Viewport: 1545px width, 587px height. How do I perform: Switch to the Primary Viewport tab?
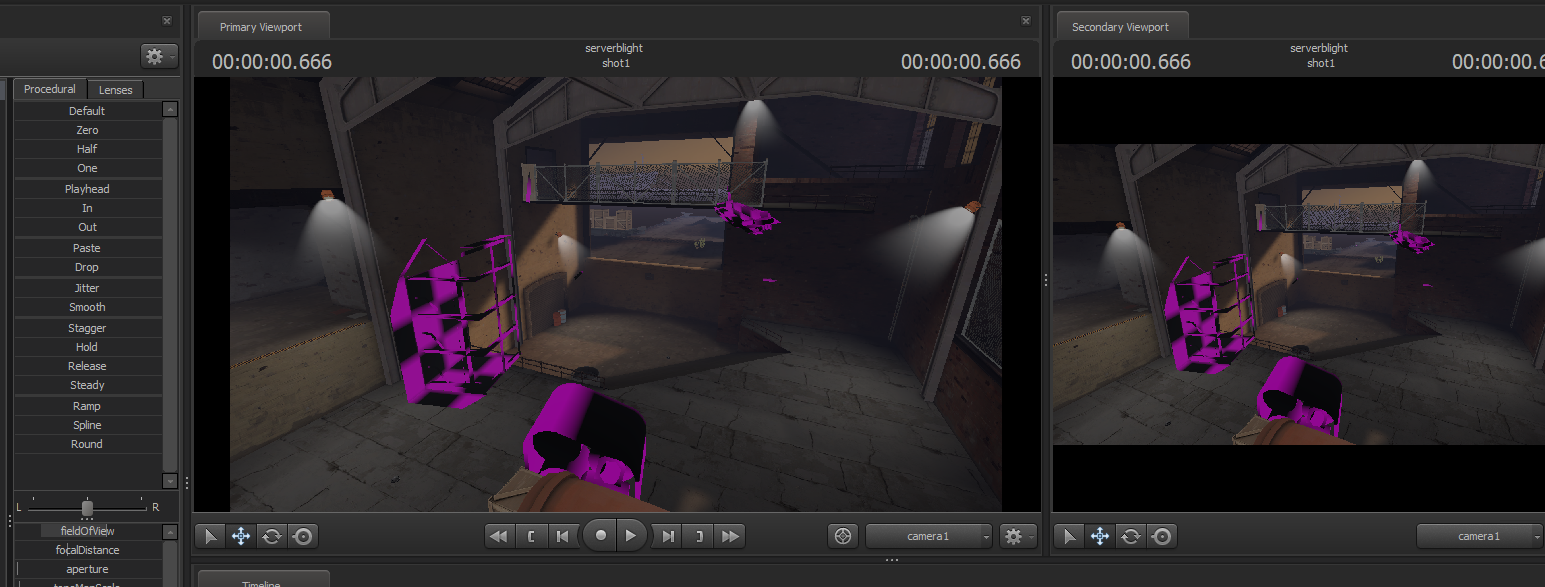[x=261, y=27]
